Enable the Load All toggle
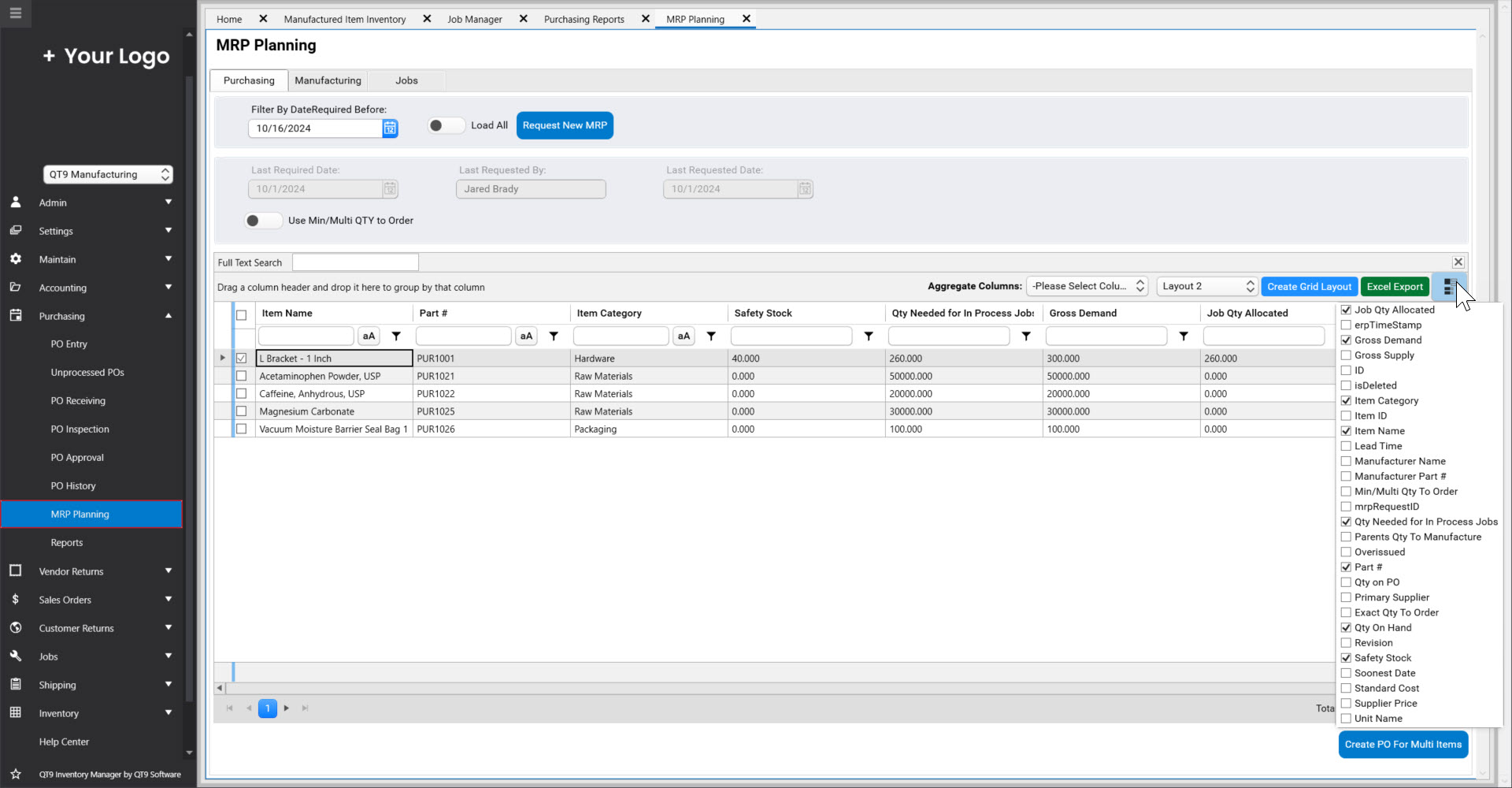Screen dimensions: 1512x788 click(x=445, y=125)
